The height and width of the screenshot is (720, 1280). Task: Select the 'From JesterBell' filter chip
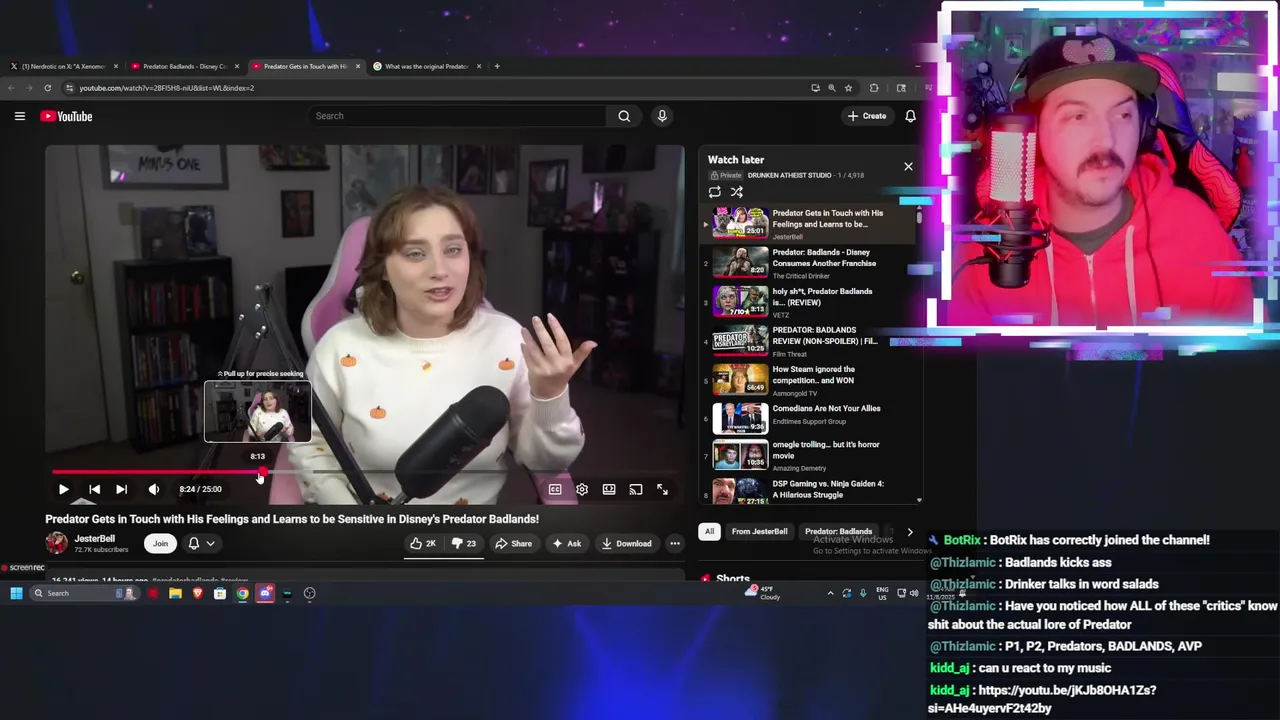[x=759, y=531]
